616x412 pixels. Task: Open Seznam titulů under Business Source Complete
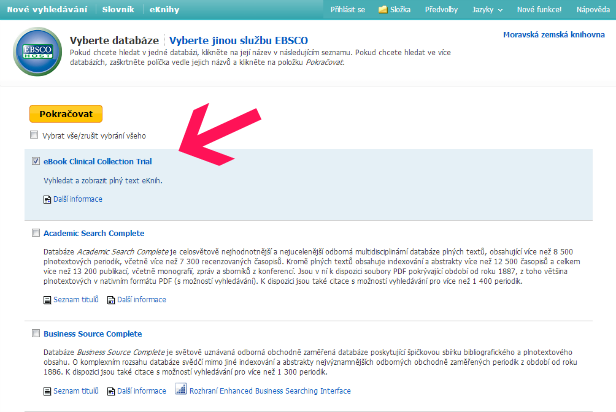click(x=76, y=391)
